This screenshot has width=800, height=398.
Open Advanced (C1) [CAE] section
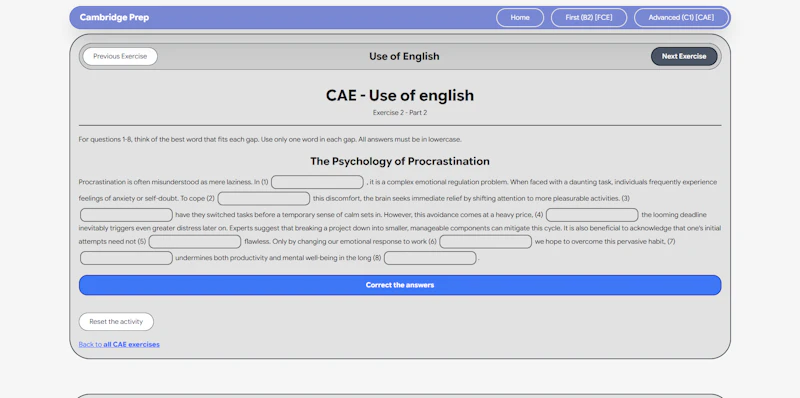681,17
